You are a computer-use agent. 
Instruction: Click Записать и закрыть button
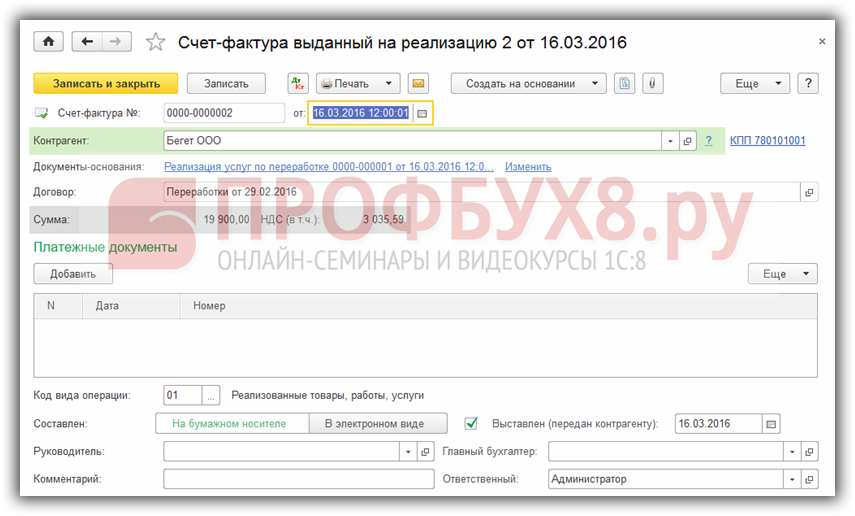(105, 84)
